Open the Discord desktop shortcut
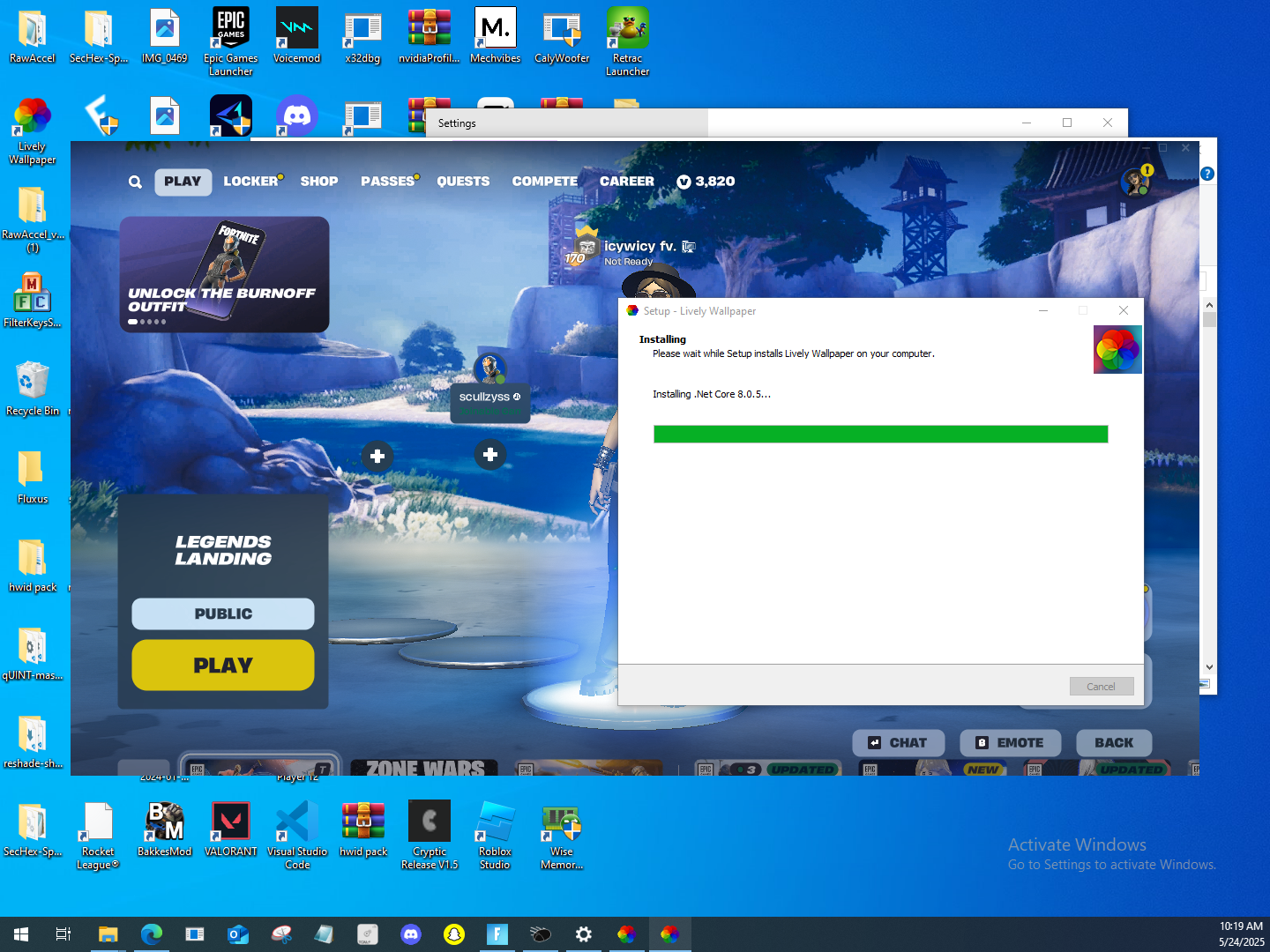Viewport: 1270px width, 952px height. click(x=297, y=115)
